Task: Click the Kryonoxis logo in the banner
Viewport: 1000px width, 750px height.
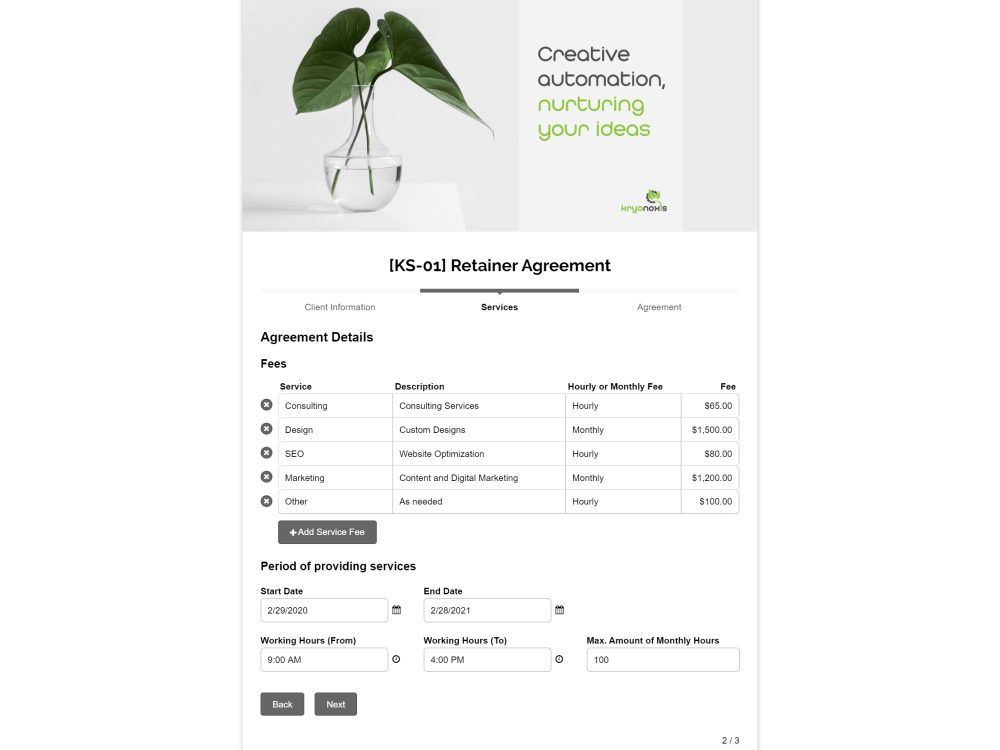Action: [644, 202]
